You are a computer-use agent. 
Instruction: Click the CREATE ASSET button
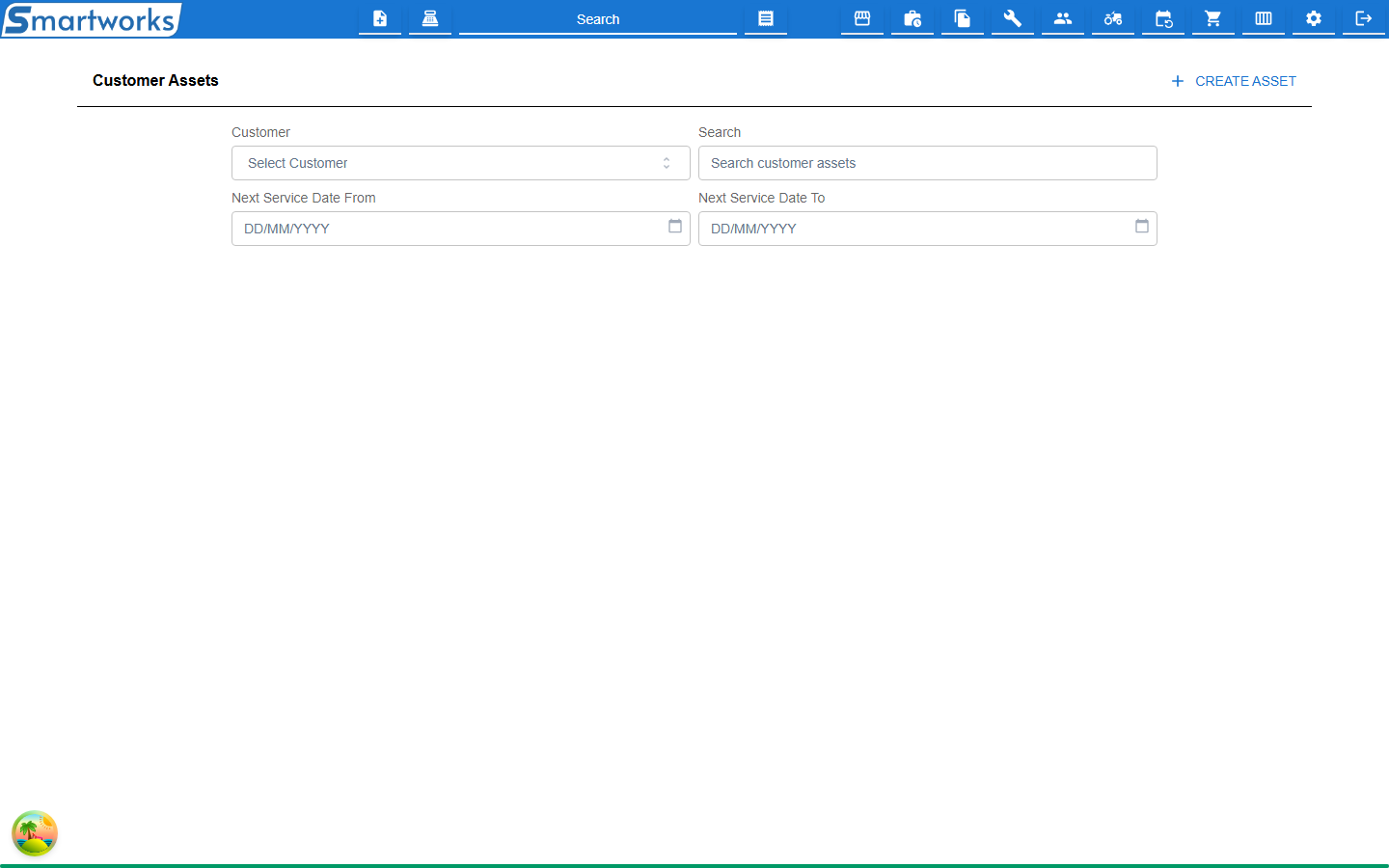tap(1234, 81)
